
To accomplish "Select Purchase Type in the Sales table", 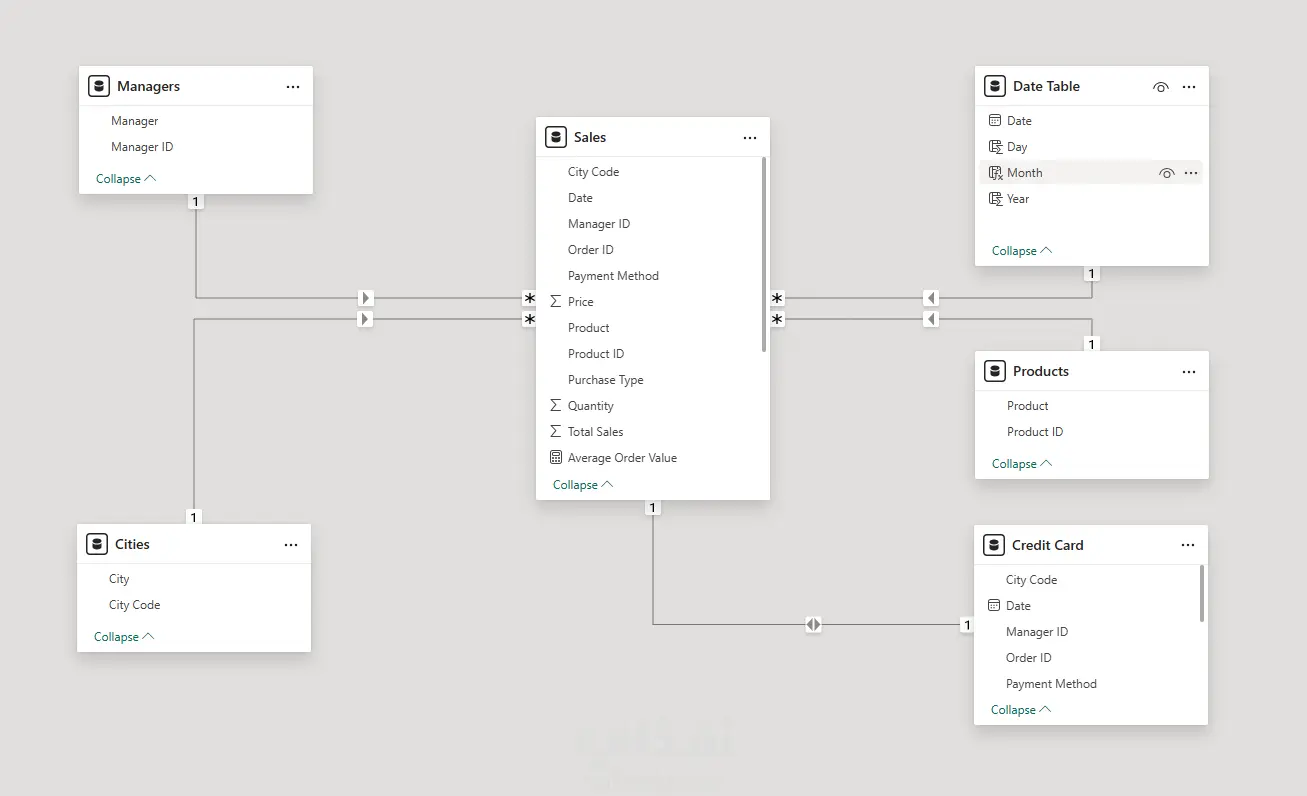I will coord(606,380).
